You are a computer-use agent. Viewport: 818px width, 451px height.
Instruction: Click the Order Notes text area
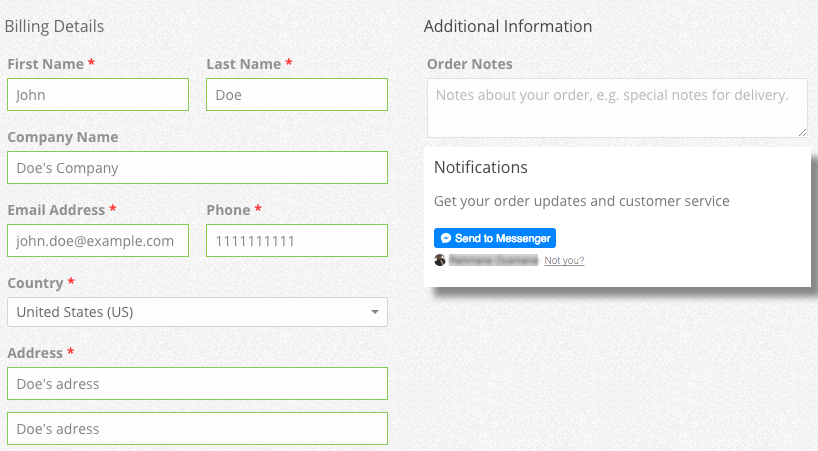coord(617,108)
